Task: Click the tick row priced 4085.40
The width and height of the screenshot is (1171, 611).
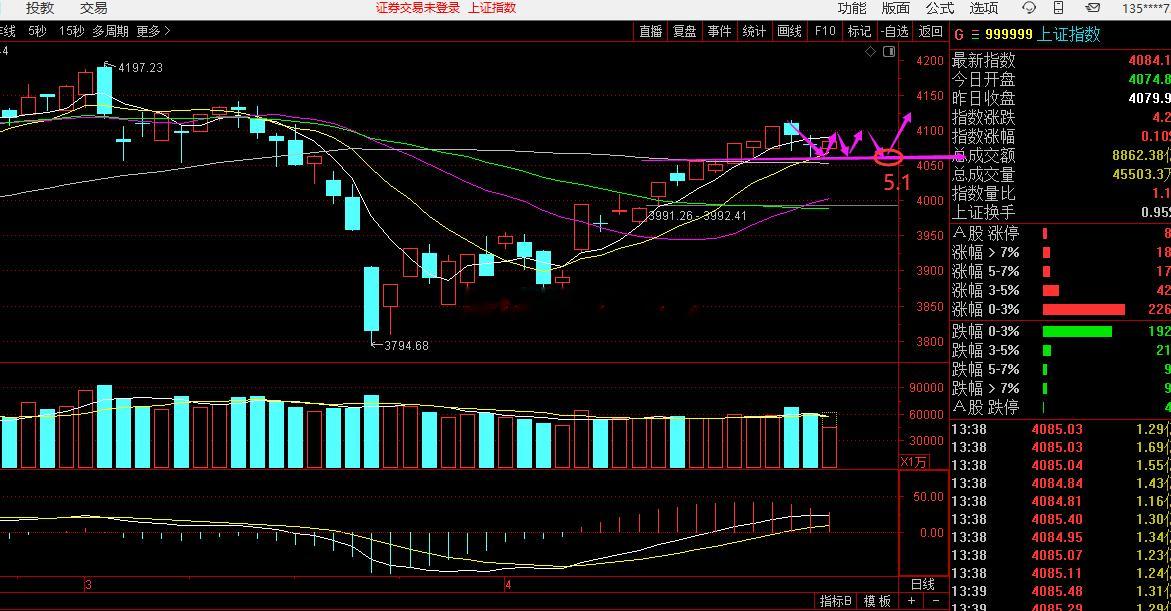Action: 1060,519
